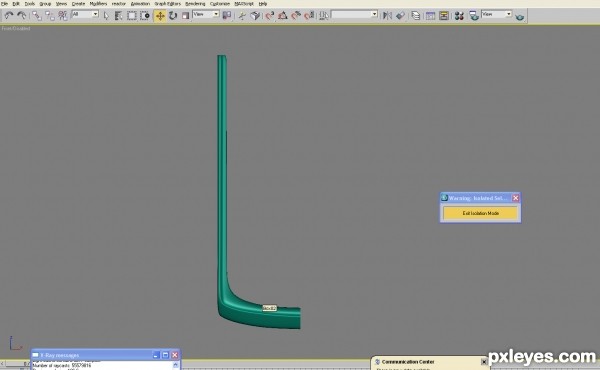This screenshot has height=370, width=600.
Task: Open the Modifiers menu
Action: [x=98, y=3]
